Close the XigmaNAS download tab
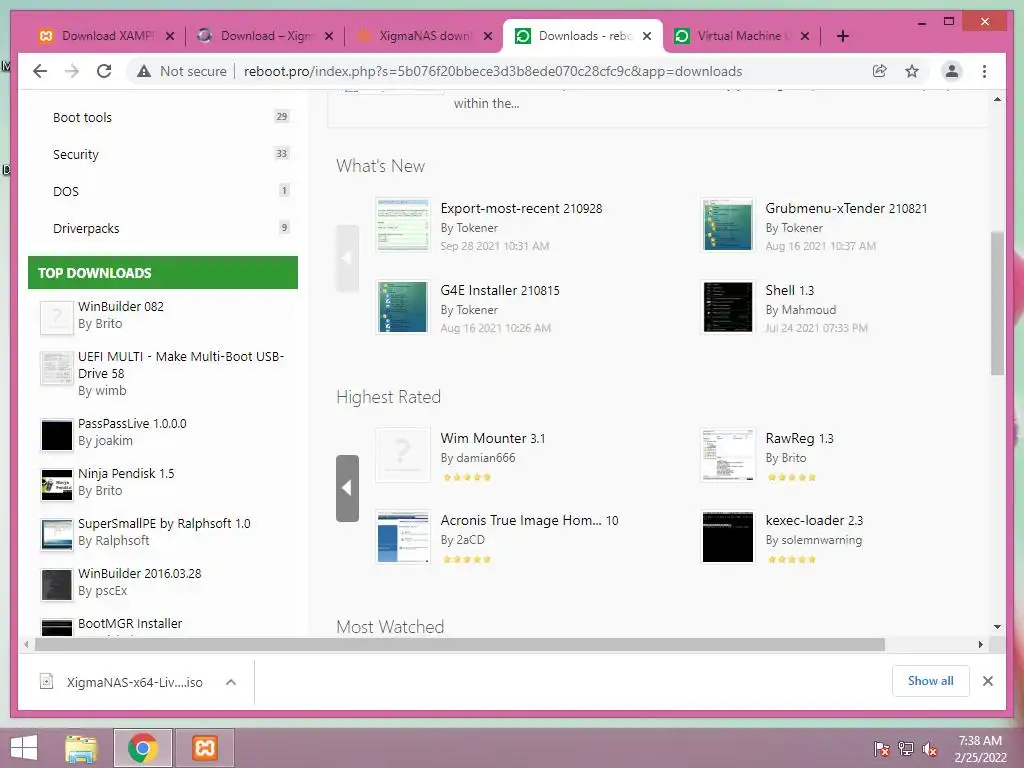Viewport: 1024px width, 768px height. click(488, 36)
